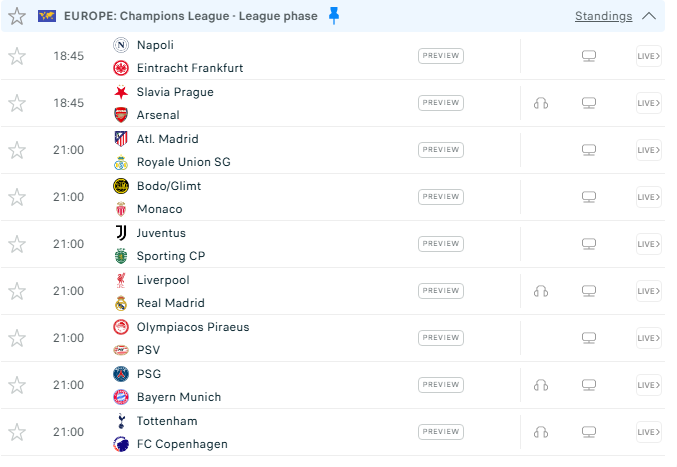Click TV icon for Napoli vs Eintracht Frankfurt
This screenshot has height=467, width=677.
[589, 56]
